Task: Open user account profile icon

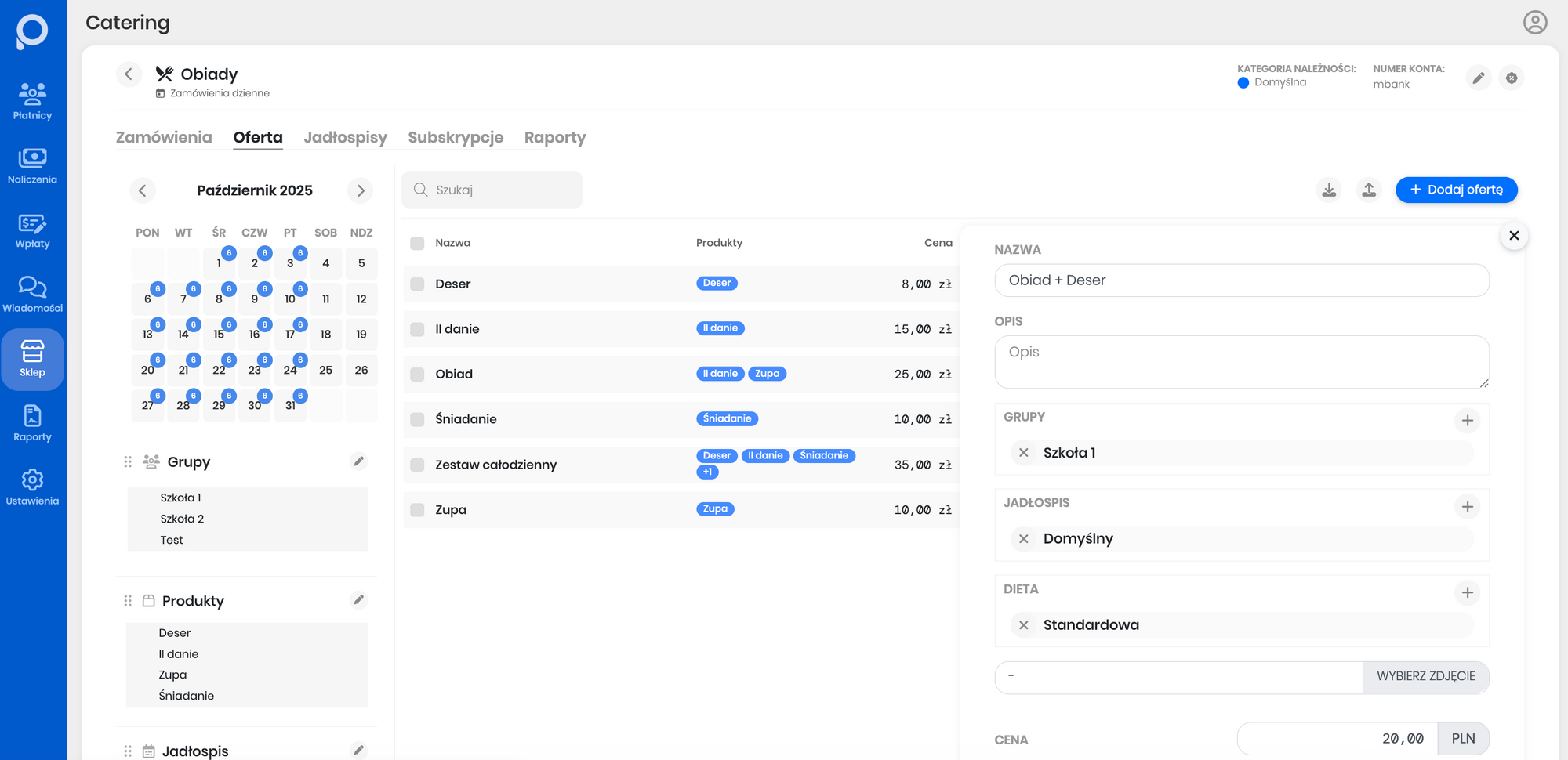Action: pos(1534,22)
